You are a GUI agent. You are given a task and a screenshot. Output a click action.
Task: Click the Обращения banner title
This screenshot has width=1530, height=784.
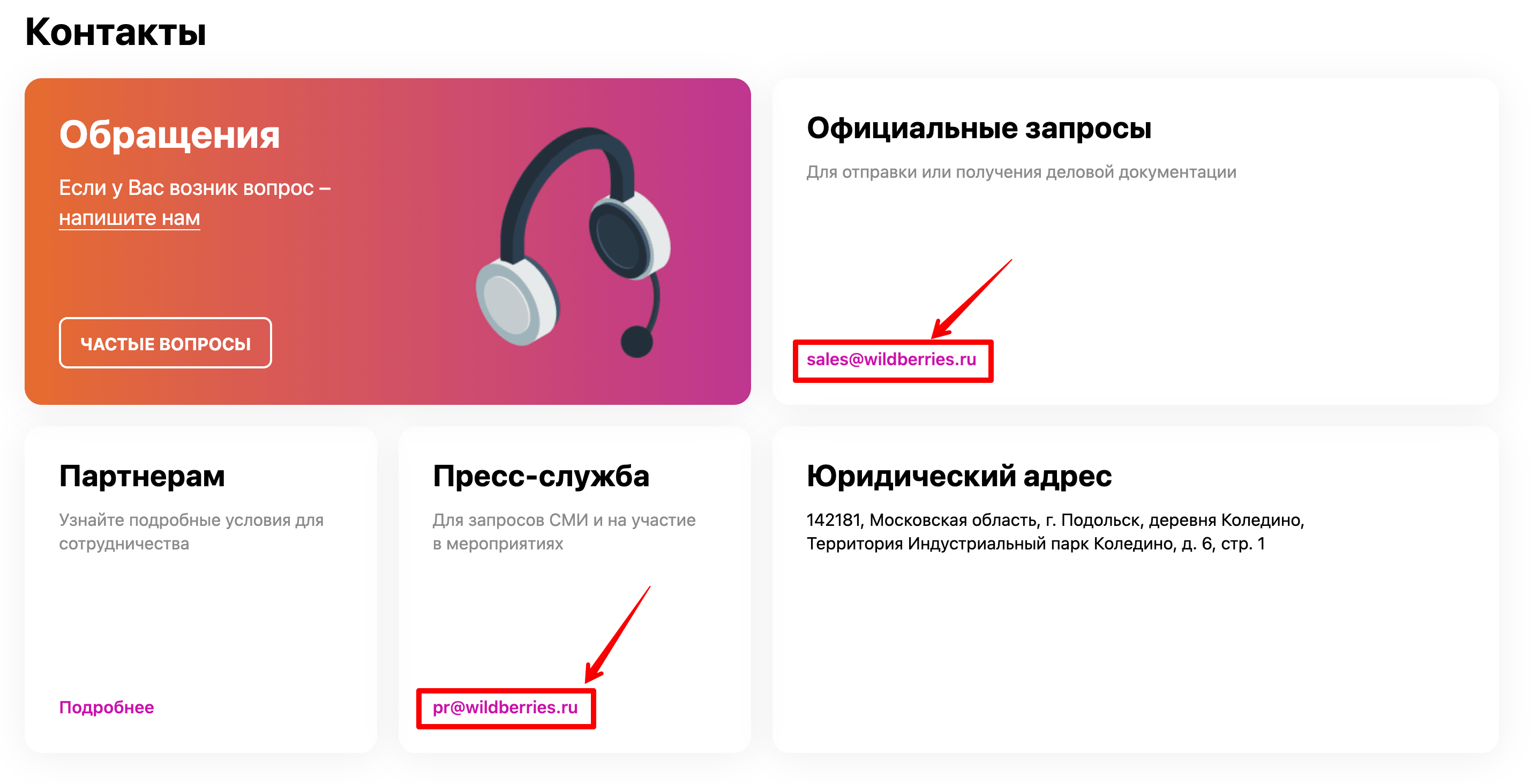click(169, 135)
